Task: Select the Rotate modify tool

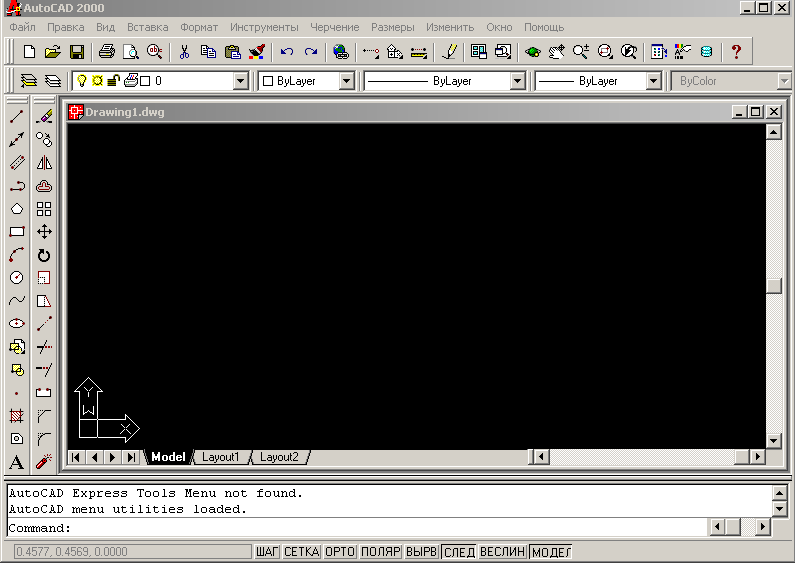Action: point(44,255)
